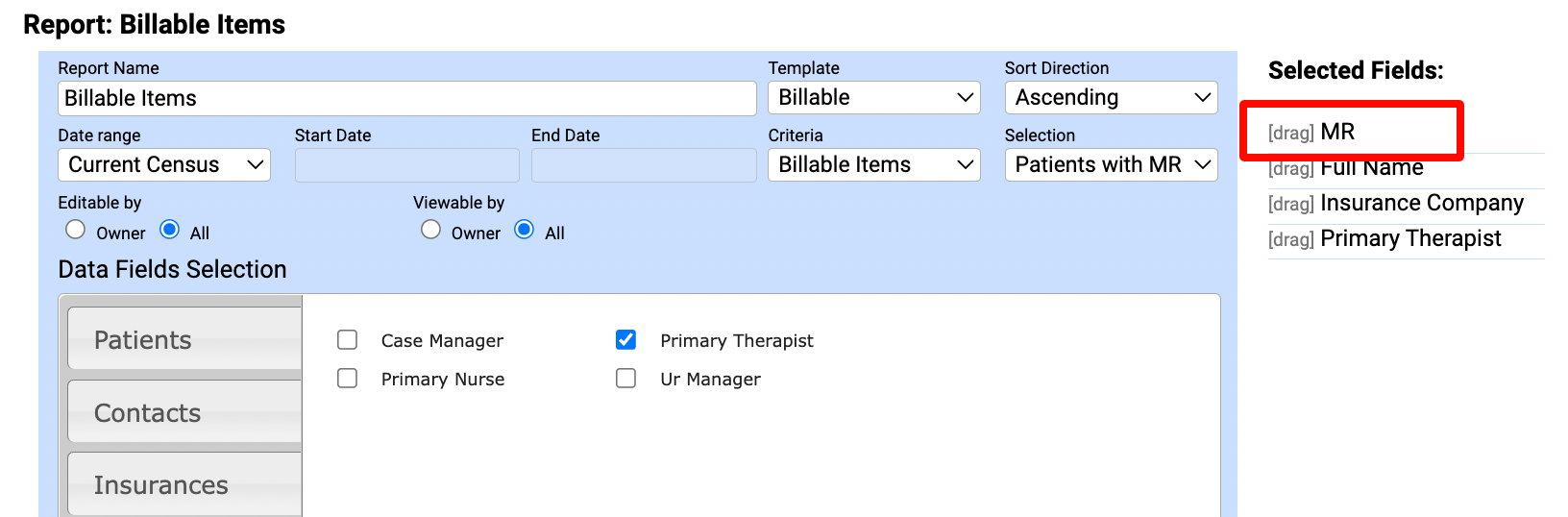Screen dimensions: 1568x517
Task: Click the End Date field
Action: [643, 165]
